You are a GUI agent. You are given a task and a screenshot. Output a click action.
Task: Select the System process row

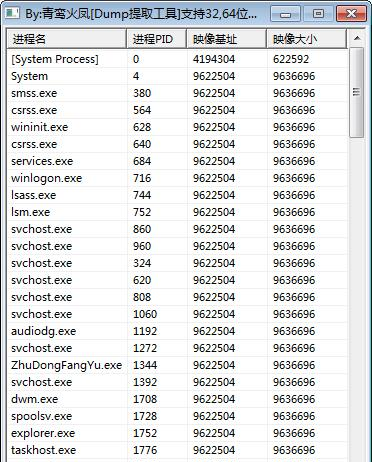pos(177,76)
